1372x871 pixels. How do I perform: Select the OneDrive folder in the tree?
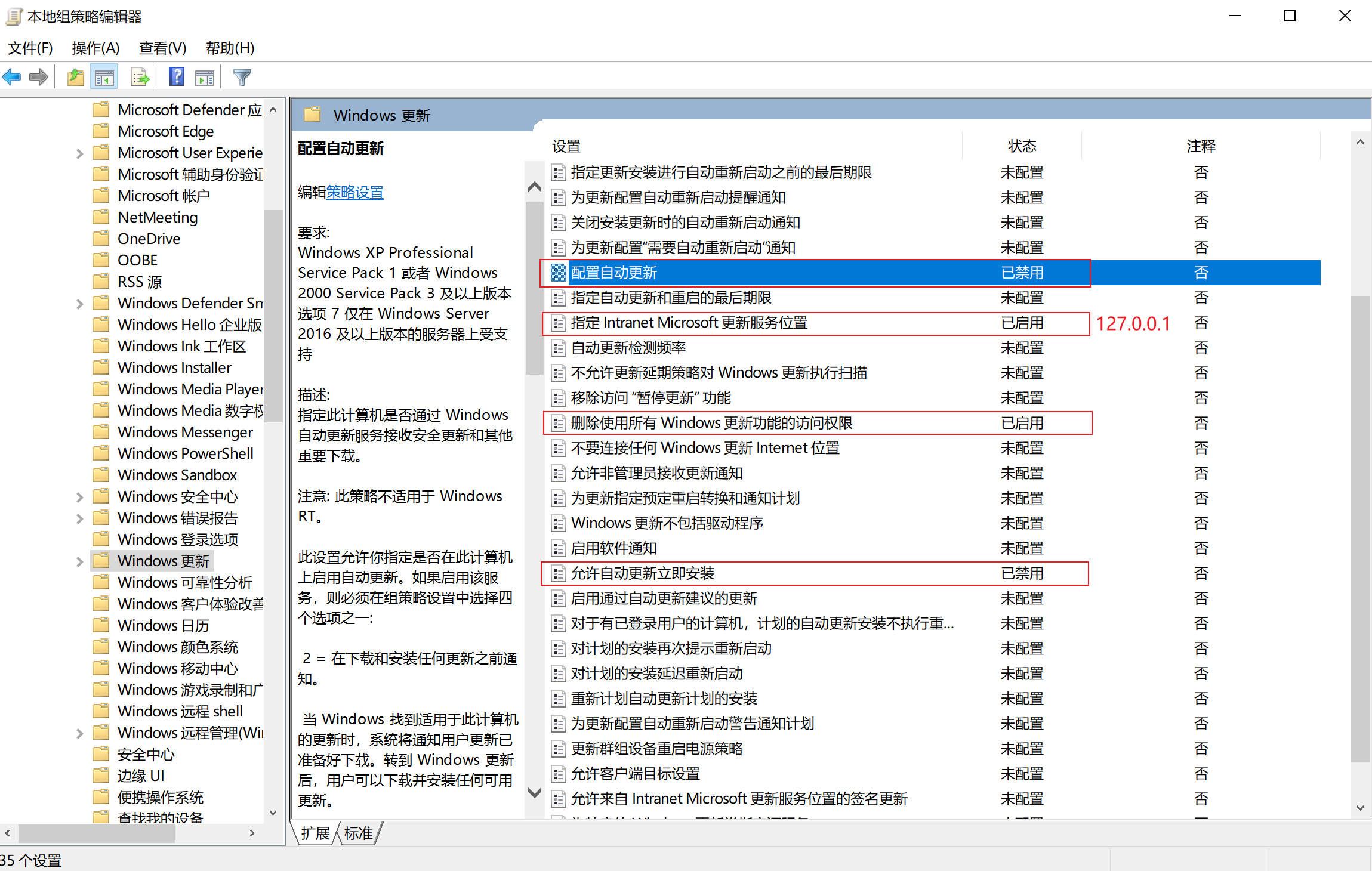pyautogui.click(x=149, y=239)
